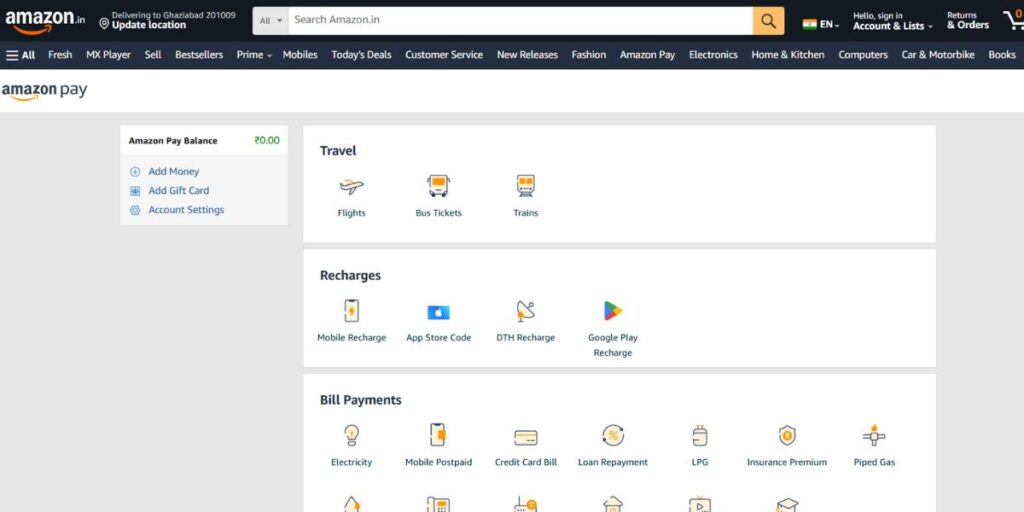Screen dimensions: 1024x512
Task: Open the search category All dropdown
Action: pyautogui.click(x=270, y=21)
